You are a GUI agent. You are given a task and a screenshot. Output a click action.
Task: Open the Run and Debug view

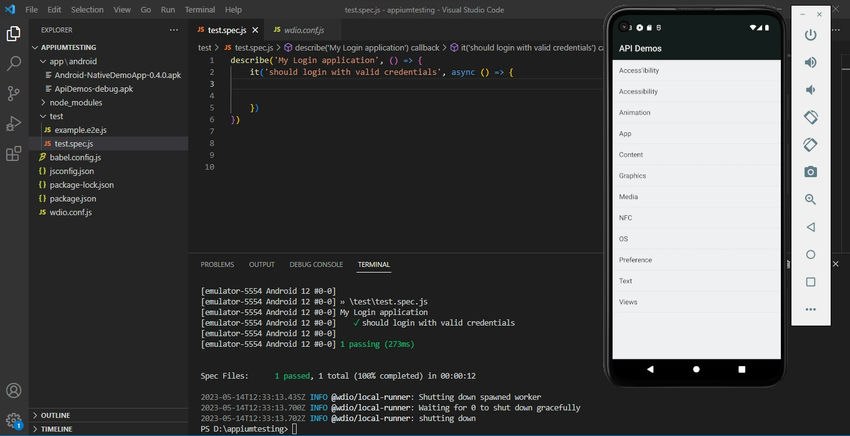14,123
